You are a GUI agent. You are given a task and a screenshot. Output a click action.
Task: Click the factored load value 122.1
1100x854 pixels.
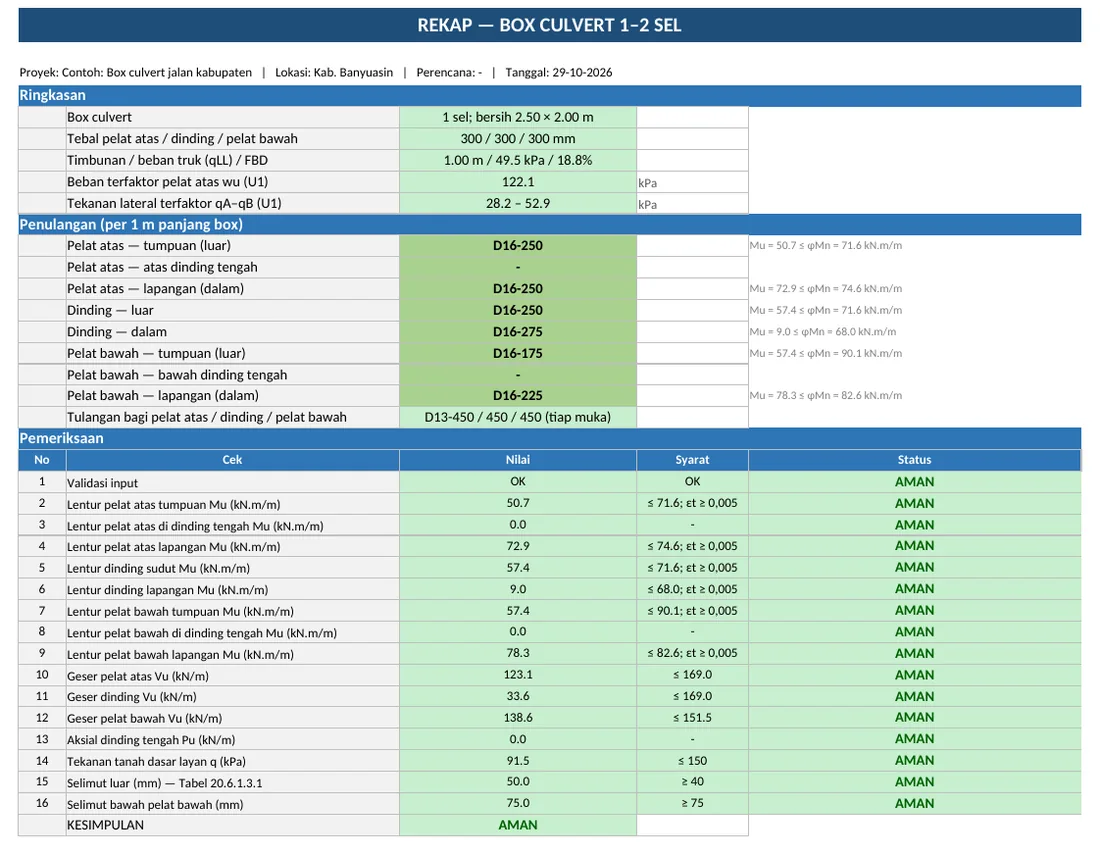click(x=518, y=182)
